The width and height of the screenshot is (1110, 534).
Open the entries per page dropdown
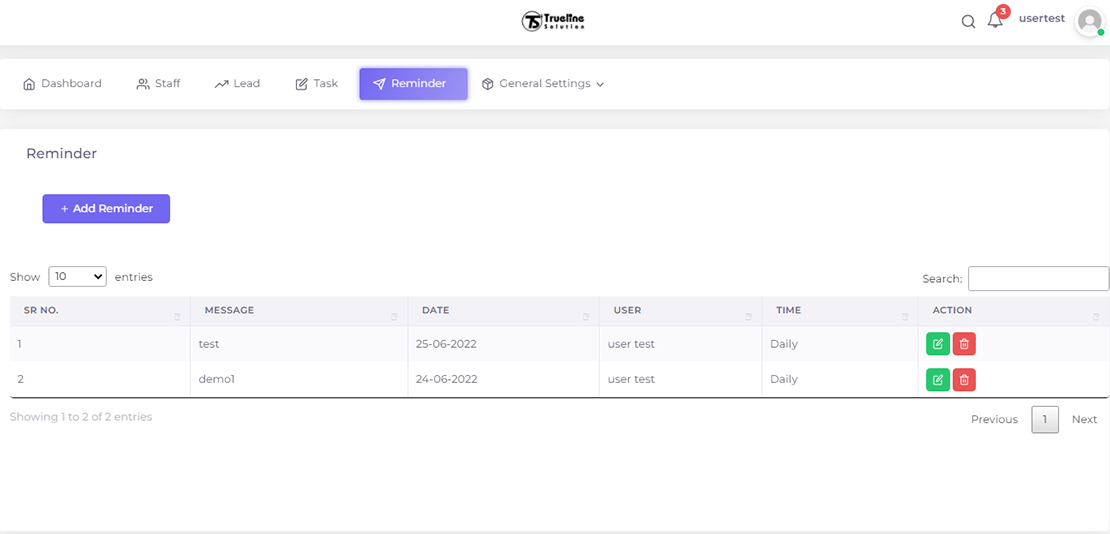[77, 277]
